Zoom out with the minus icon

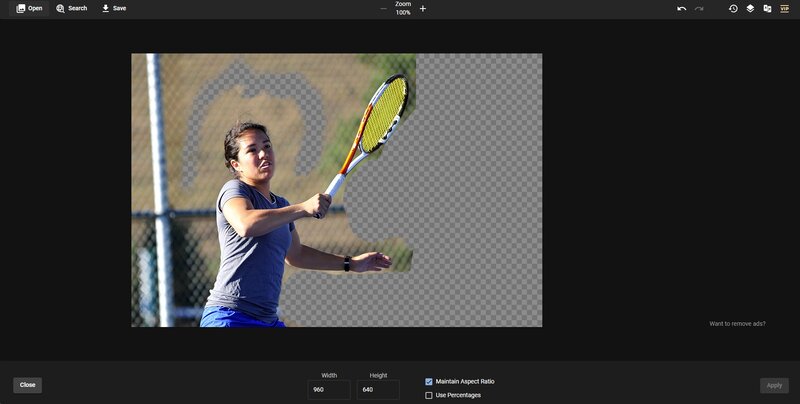click(x=383, y=9)
